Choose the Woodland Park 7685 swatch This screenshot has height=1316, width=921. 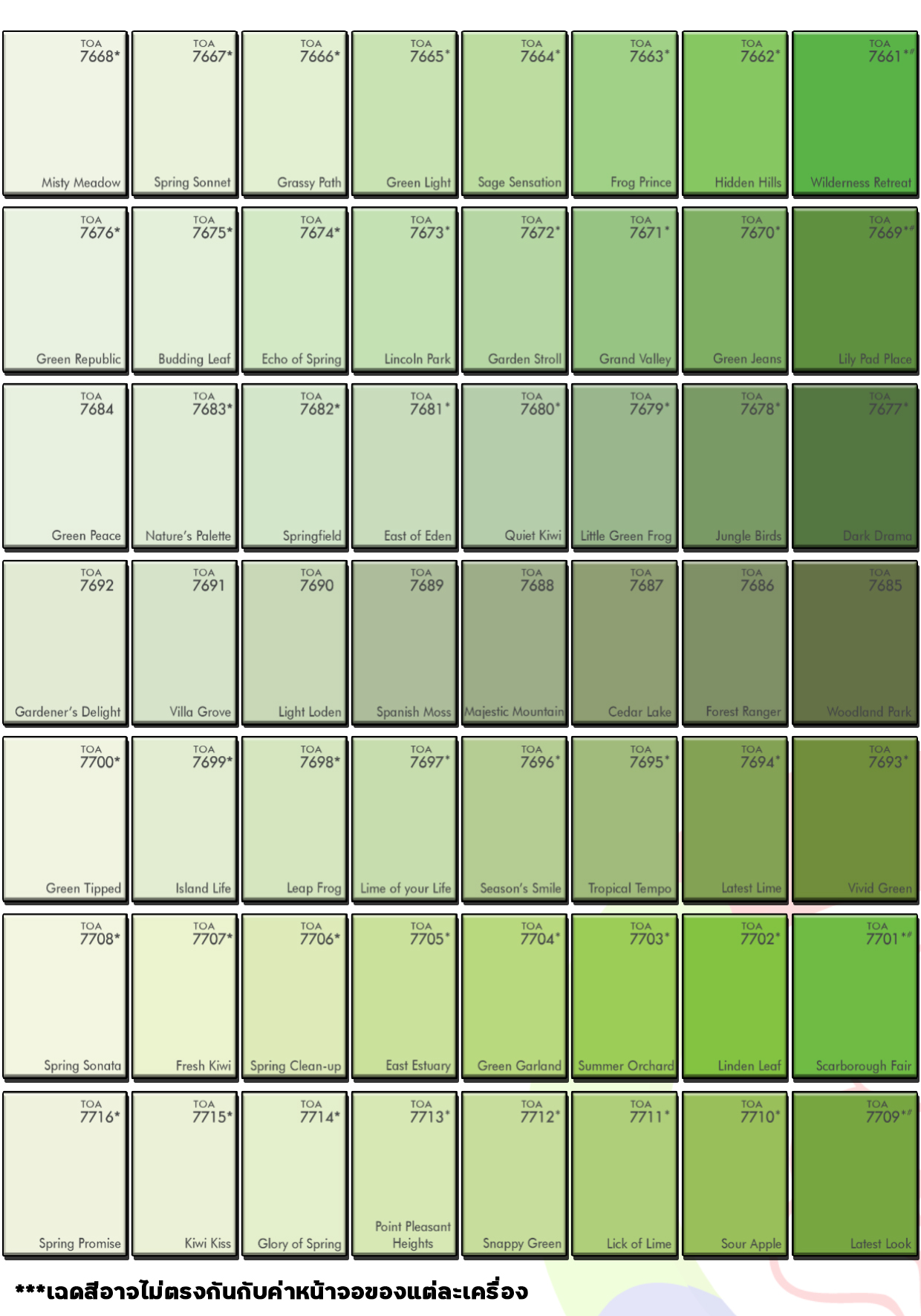click(855, 643)
